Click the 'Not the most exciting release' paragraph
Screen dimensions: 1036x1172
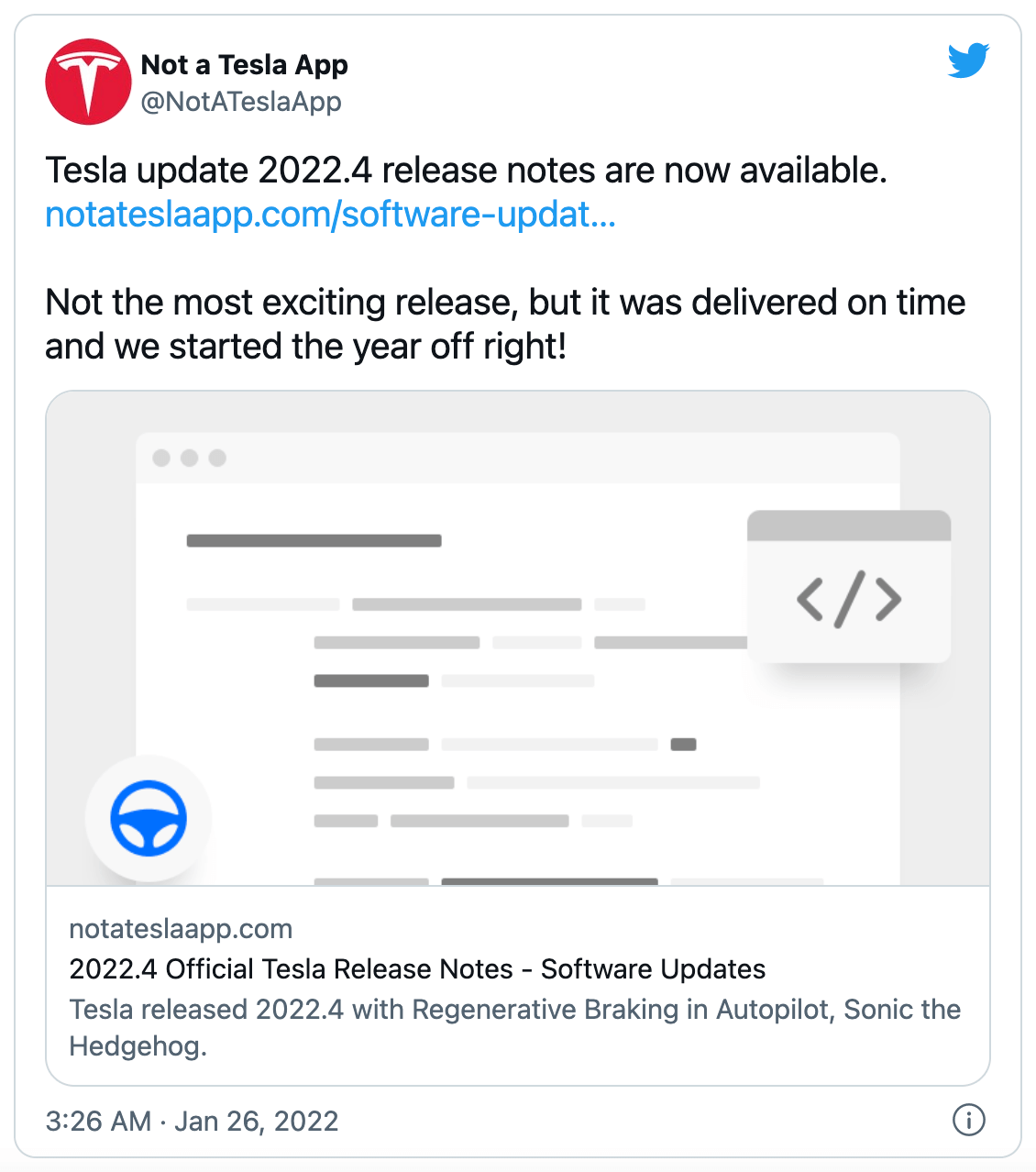(505, 325)
